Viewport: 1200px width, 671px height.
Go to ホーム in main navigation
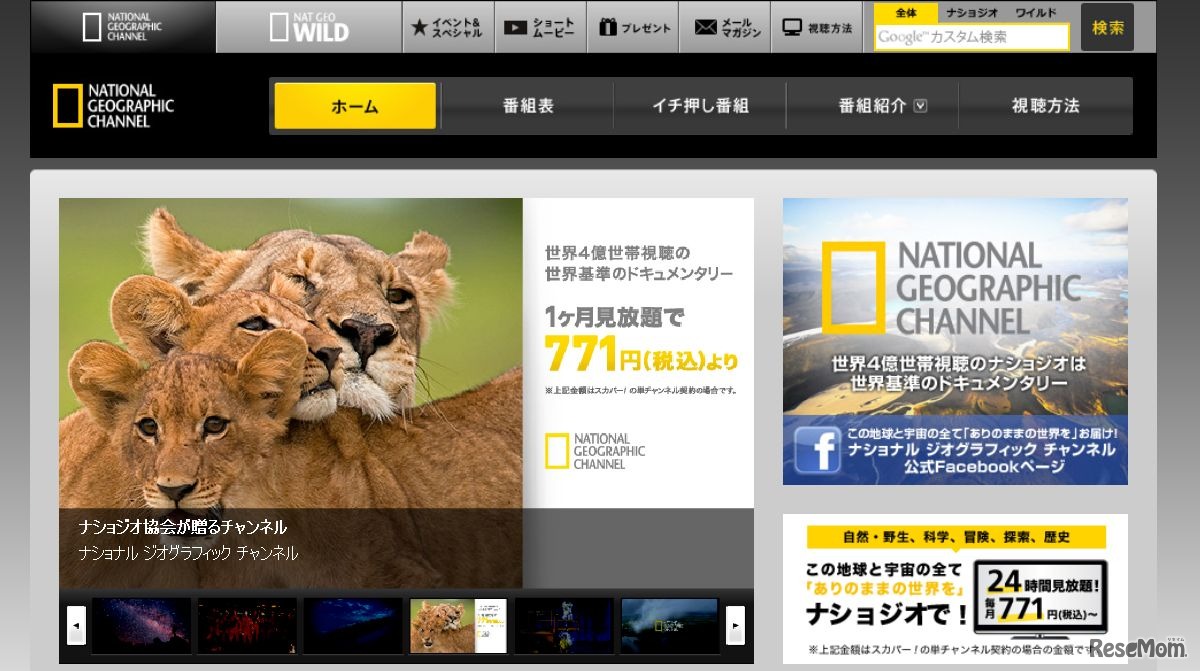355,106
